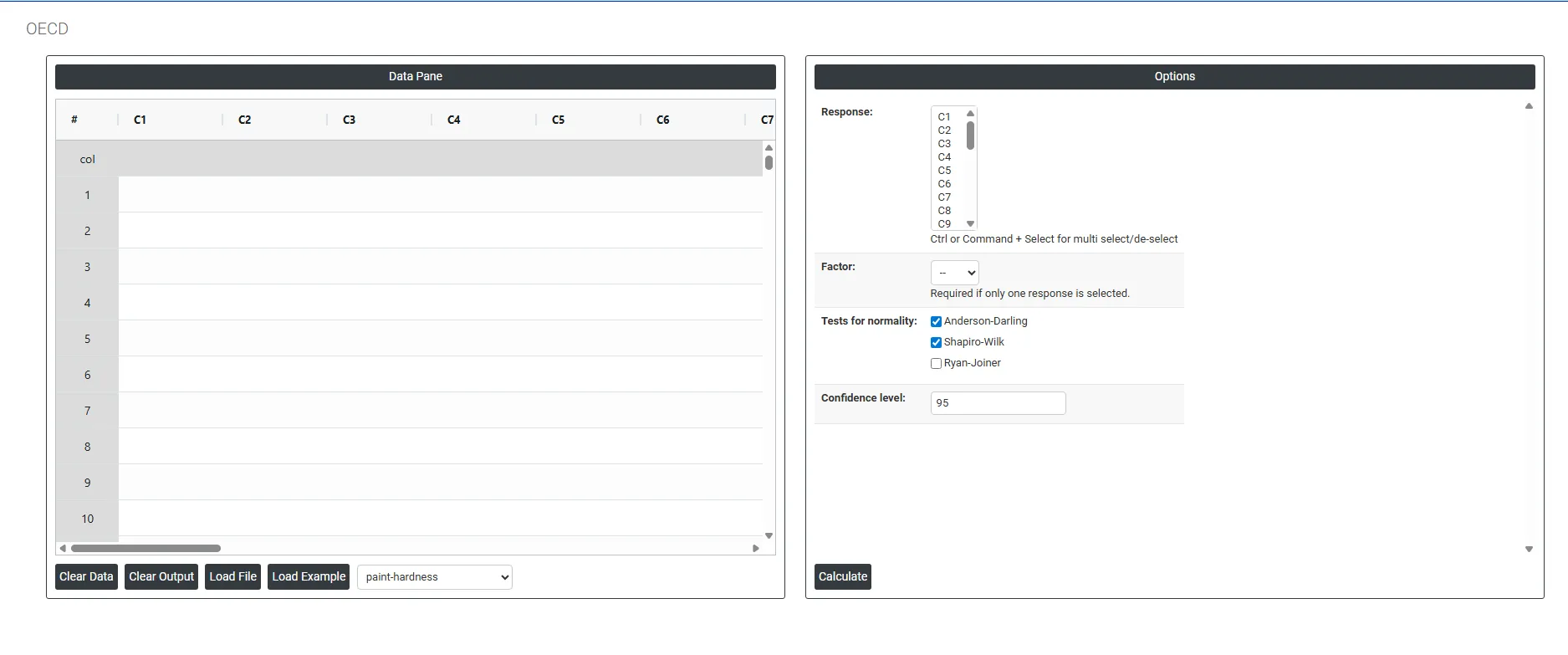Click the Options header bar
The height and width of the screenshot is (655, 1568).
(1175, 77)
